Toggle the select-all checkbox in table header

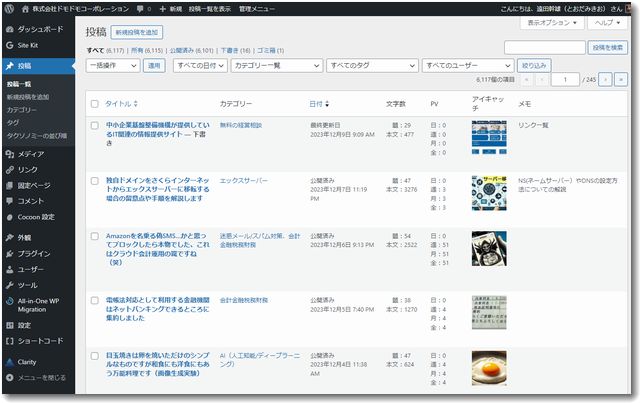(94, 104)
